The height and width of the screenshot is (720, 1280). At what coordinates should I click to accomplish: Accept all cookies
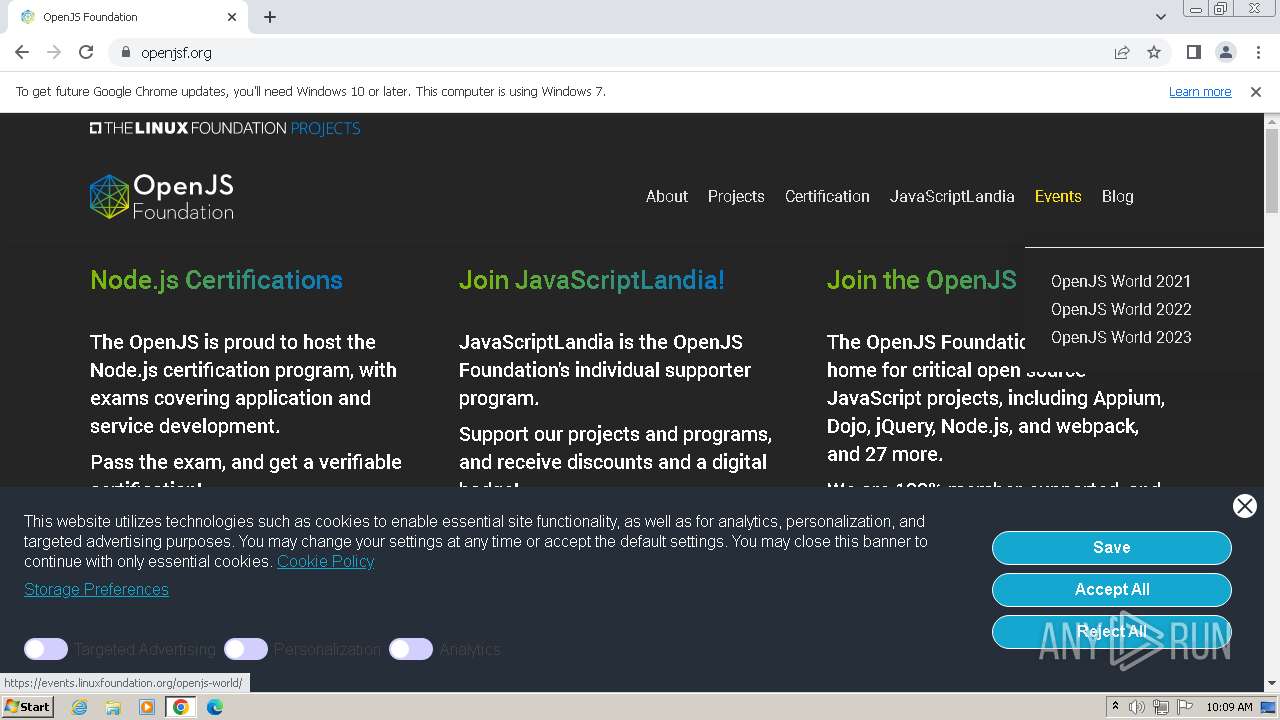pos(1111,590)
